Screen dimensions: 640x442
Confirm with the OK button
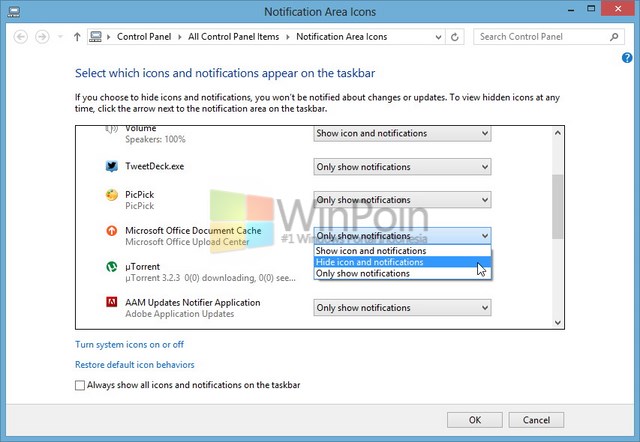(475, 420)
